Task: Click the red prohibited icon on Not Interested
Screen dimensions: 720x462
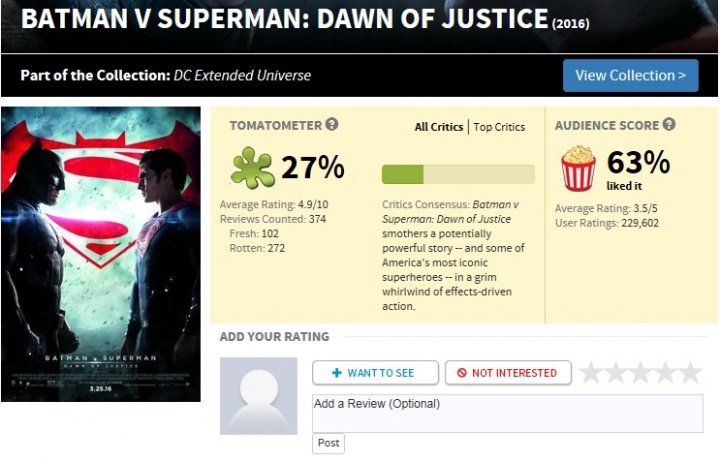Action: [x=461, y=373]
